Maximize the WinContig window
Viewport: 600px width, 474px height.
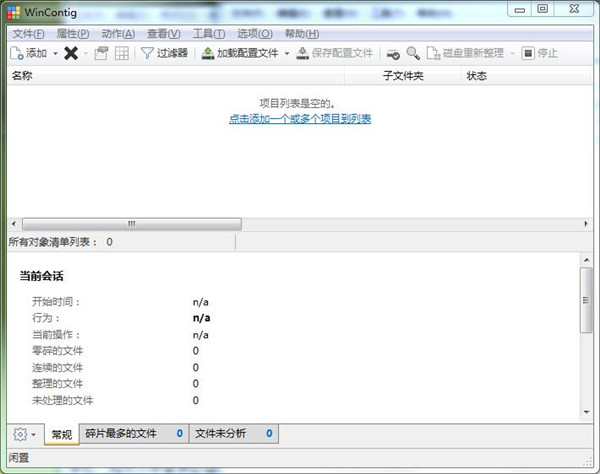tap(543, 9)
